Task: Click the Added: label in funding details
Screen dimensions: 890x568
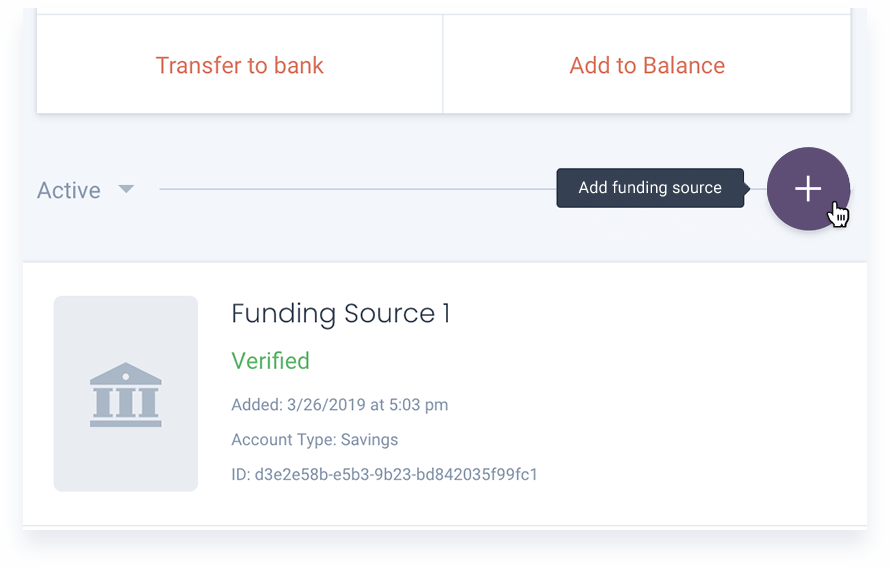Action: pos(257,405)
